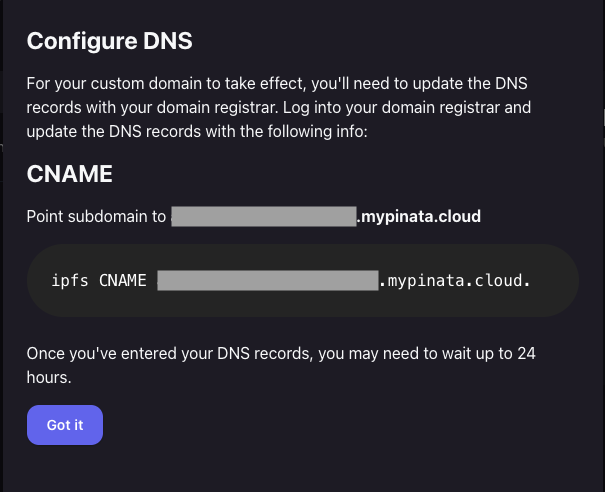The image size is (605, 492).
Task: Click the CNAME section heading
Action: 69,175
